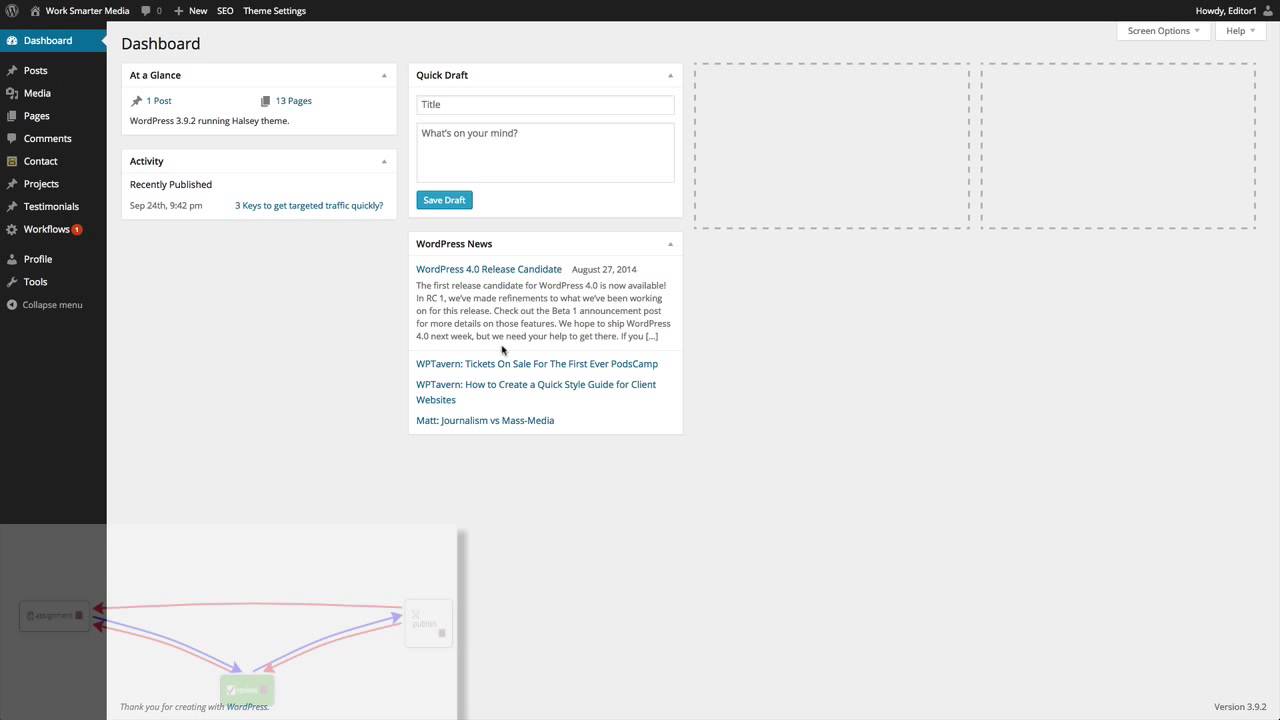Open the Testimonials menu item
Viewport: 1280px width, 720px height.
53,207
